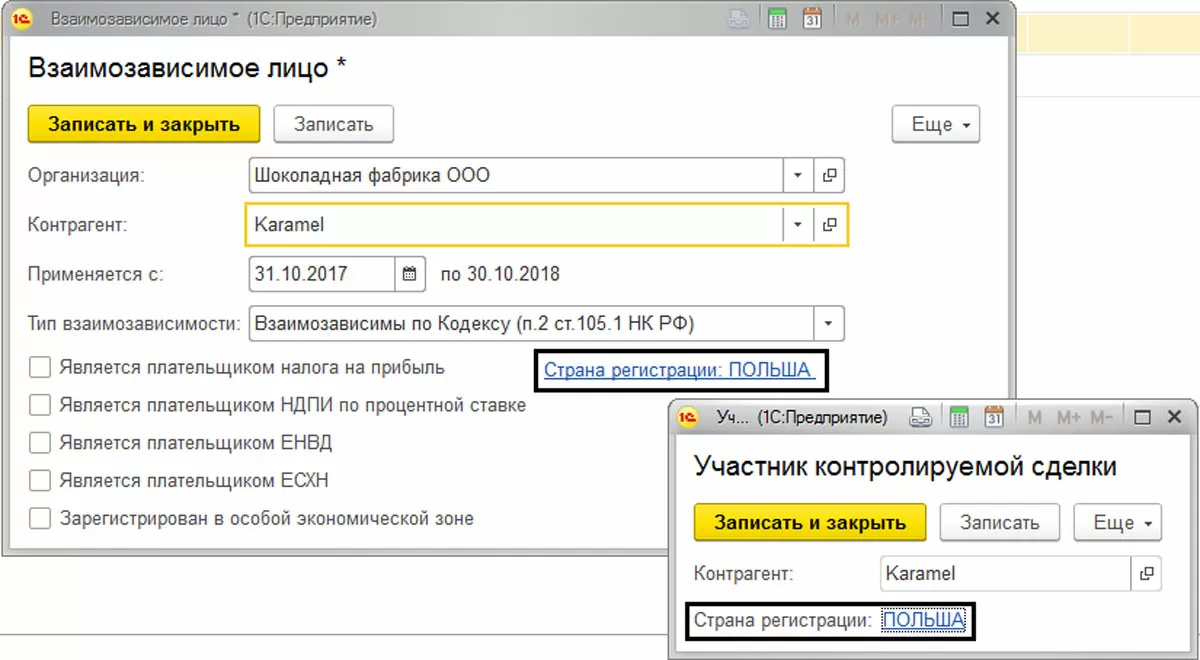Image resolution: width=1200 pixels, height=660 pixels.
Task: Click M memory button in main window title bar
Action: click(853, 19)
